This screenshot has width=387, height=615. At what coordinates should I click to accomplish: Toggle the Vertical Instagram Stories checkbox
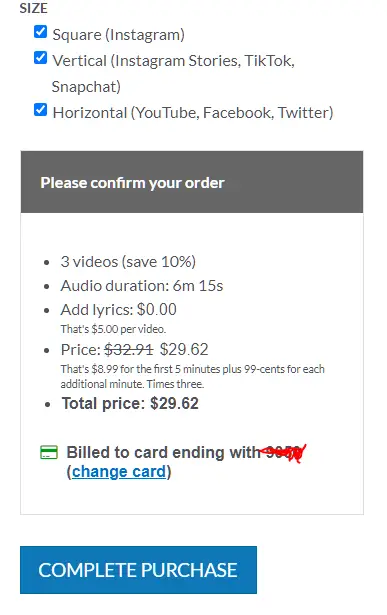pyautogui.click(x=40, y=58)
